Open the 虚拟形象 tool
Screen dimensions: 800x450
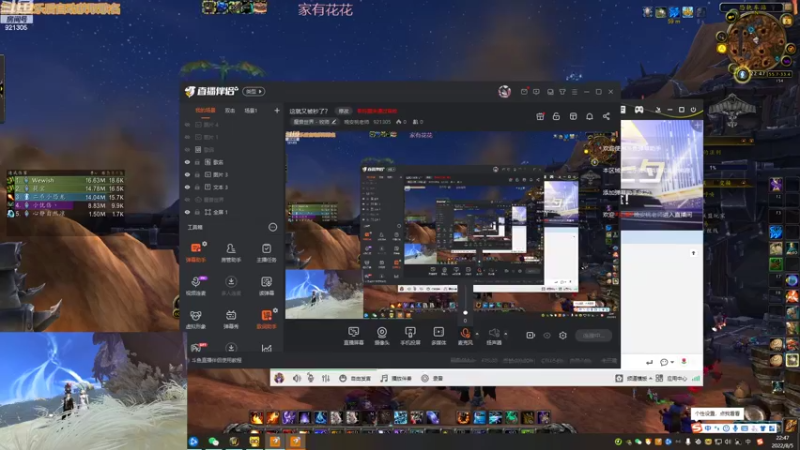[195, 319]
